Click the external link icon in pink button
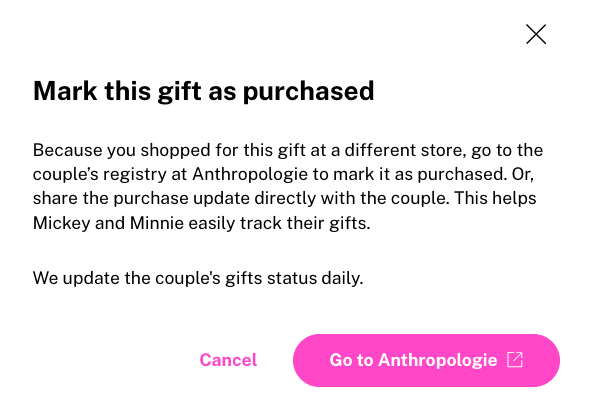The width and height of the screenshot is (600, 415). pos(515,360)
